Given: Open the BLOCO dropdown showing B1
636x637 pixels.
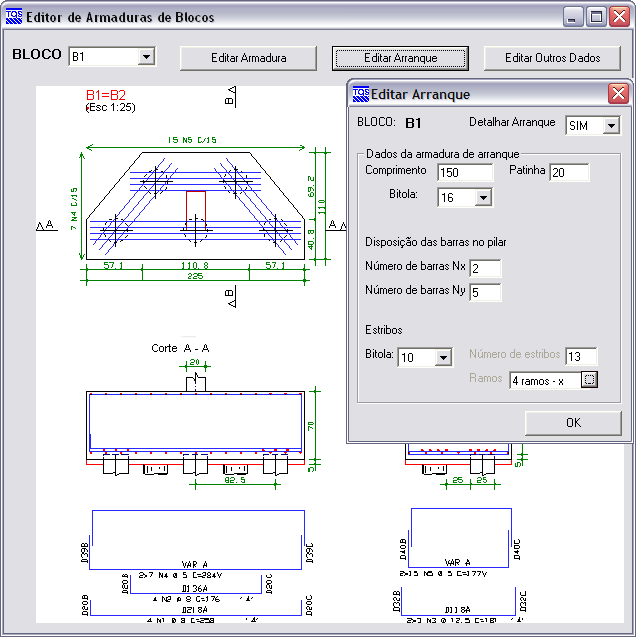Looking at the screenshot, I should pos(146,57).
